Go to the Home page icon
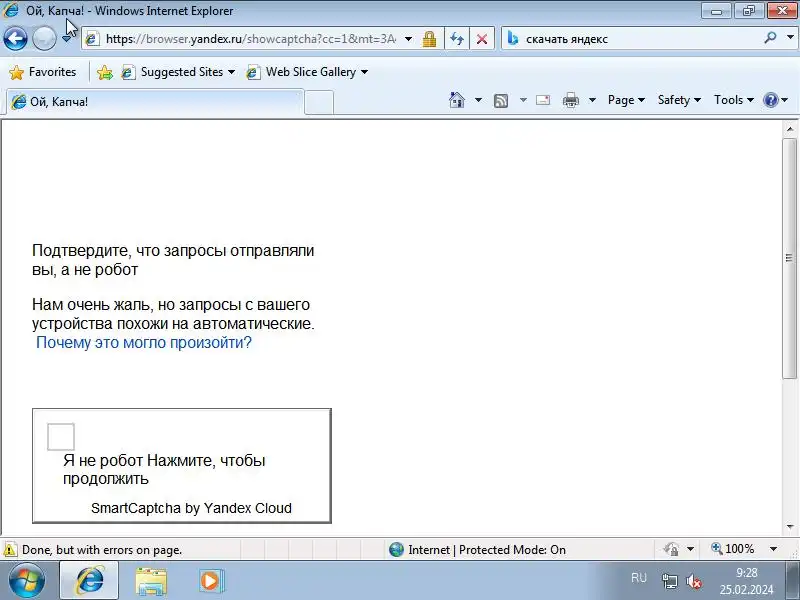The height and width of the screenshot is (600, 800). (457, 100)
